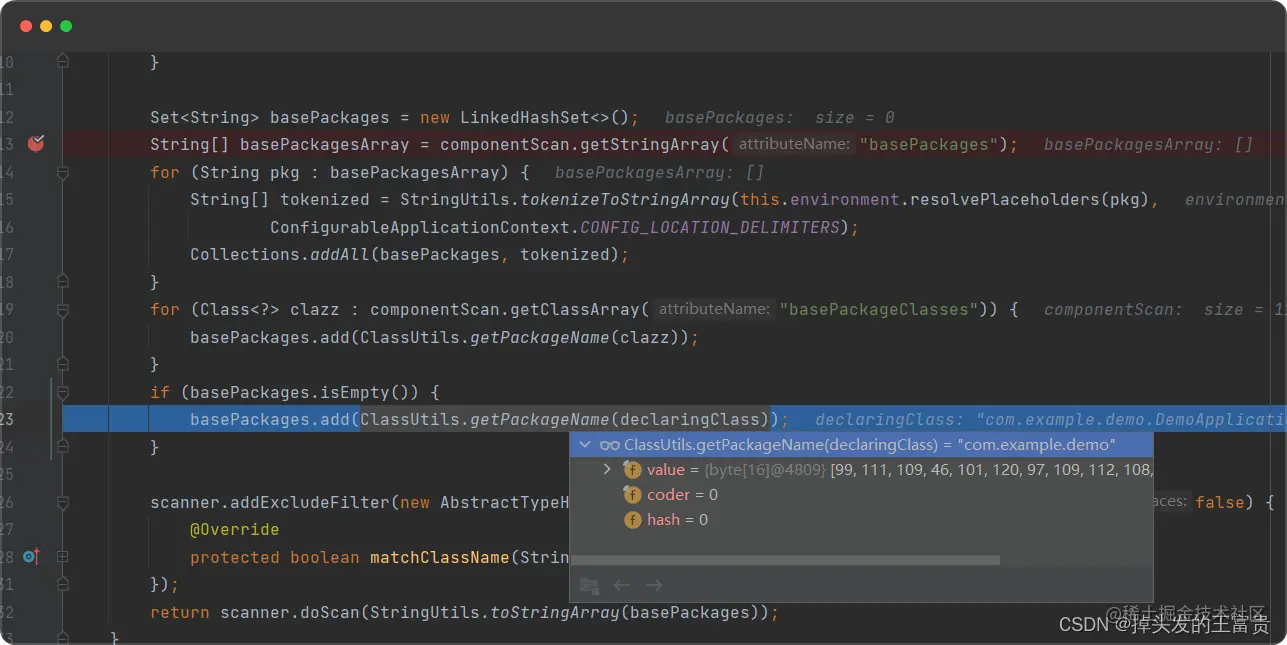Image resolution: width=1287 pixels, height=645 pixels.
Task: Click the yellow minimize window button
Action: click(46, 26)
